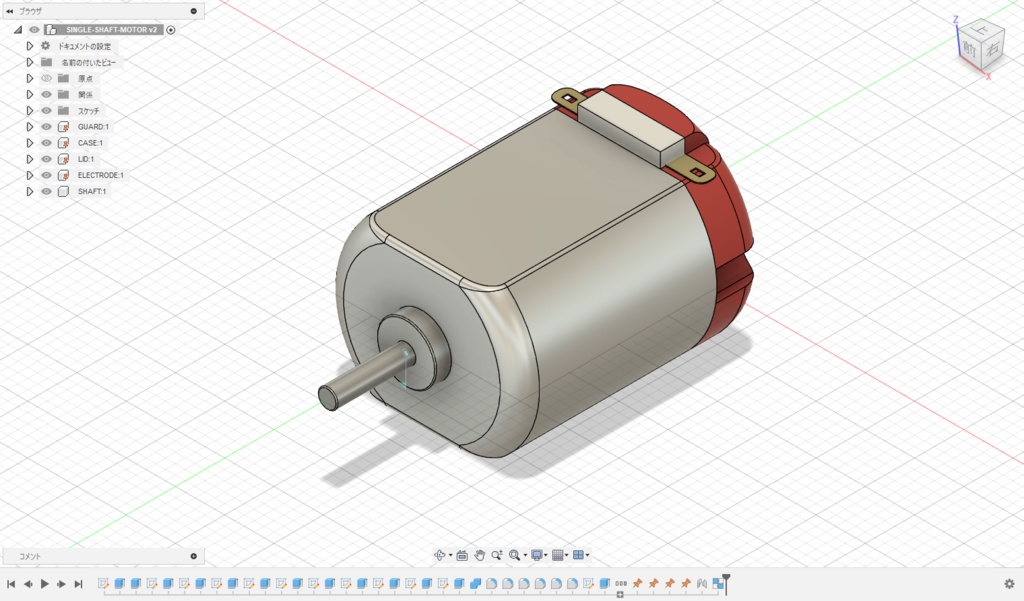Image resolution: width=1024 pixels, height=601 pixels.
Task: Open Grid and Snaps dropdown arrow
Action: click(567, 555)
